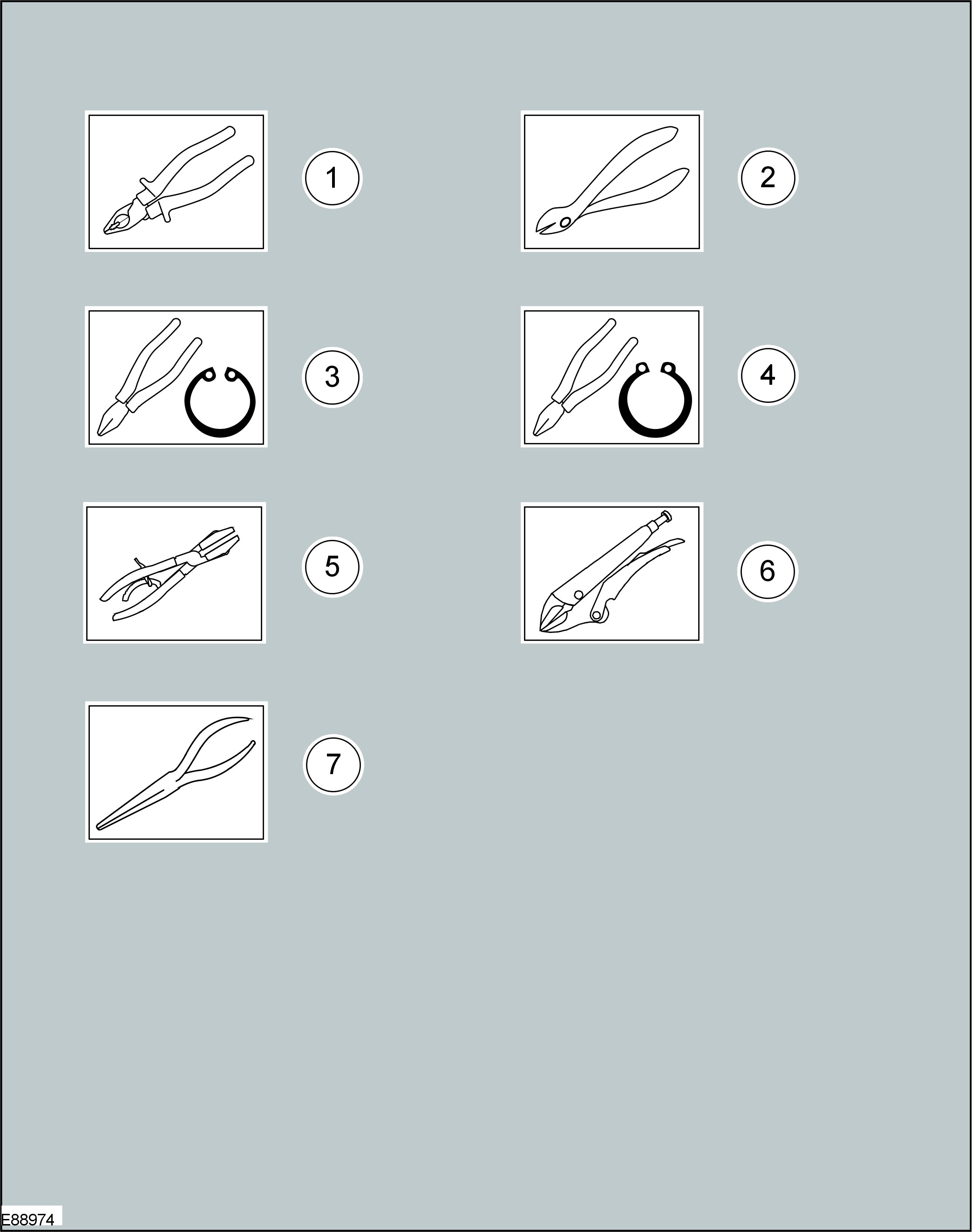Select the locking grip pliers icon
The width and height of the screenshot is (972, 1232).
[x=612, y=573]
